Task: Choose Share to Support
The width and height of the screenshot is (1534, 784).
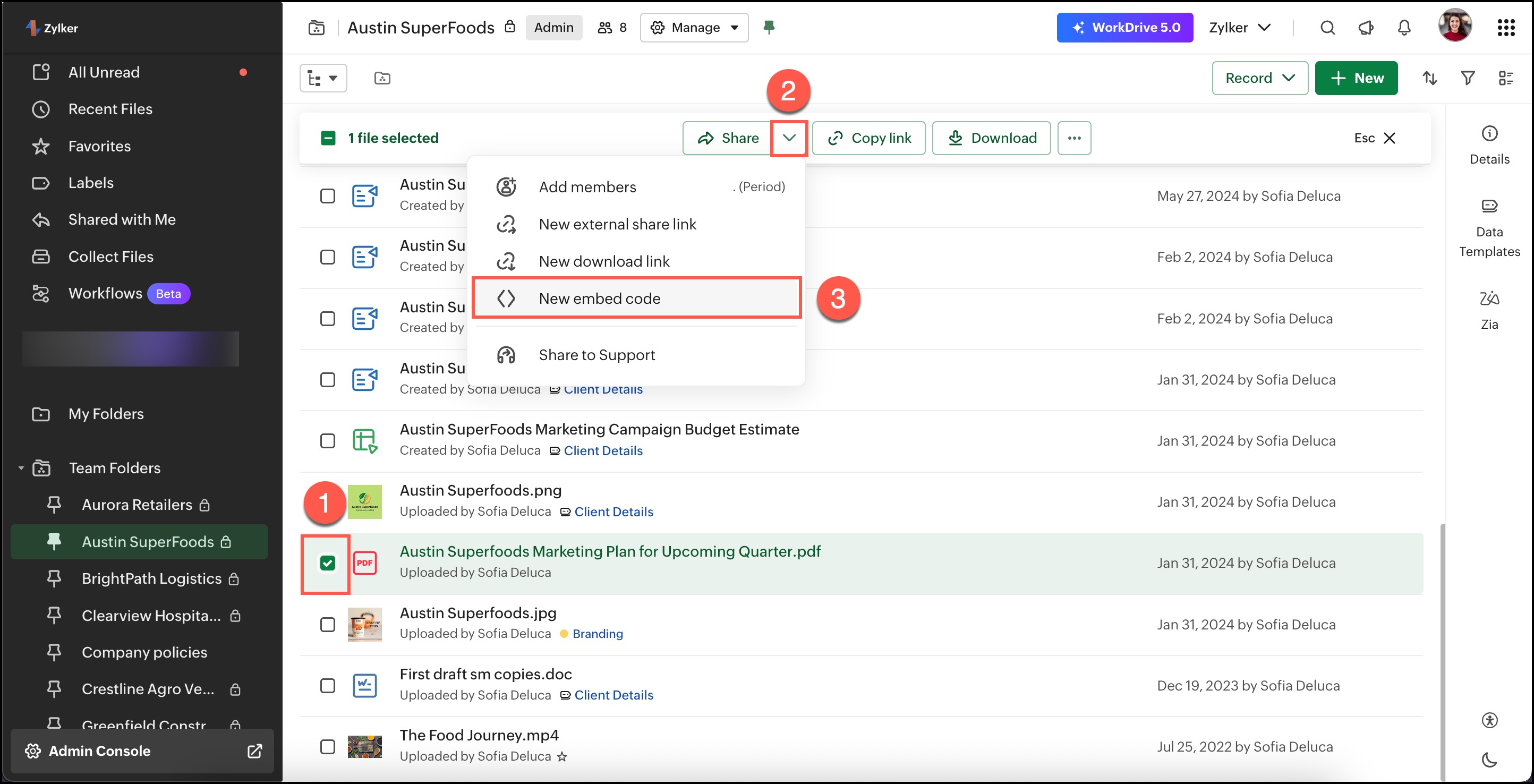Action: [x=636, y=355]
